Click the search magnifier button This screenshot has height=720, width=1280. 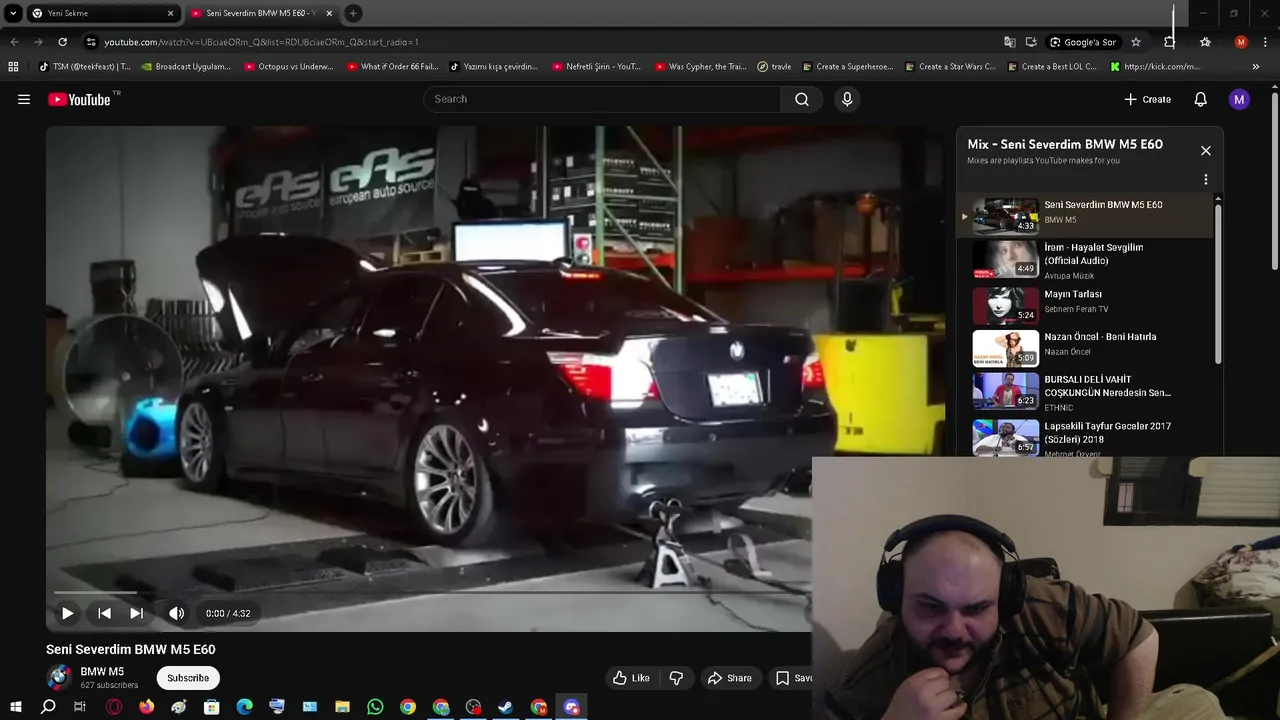(x=802, y=99)
